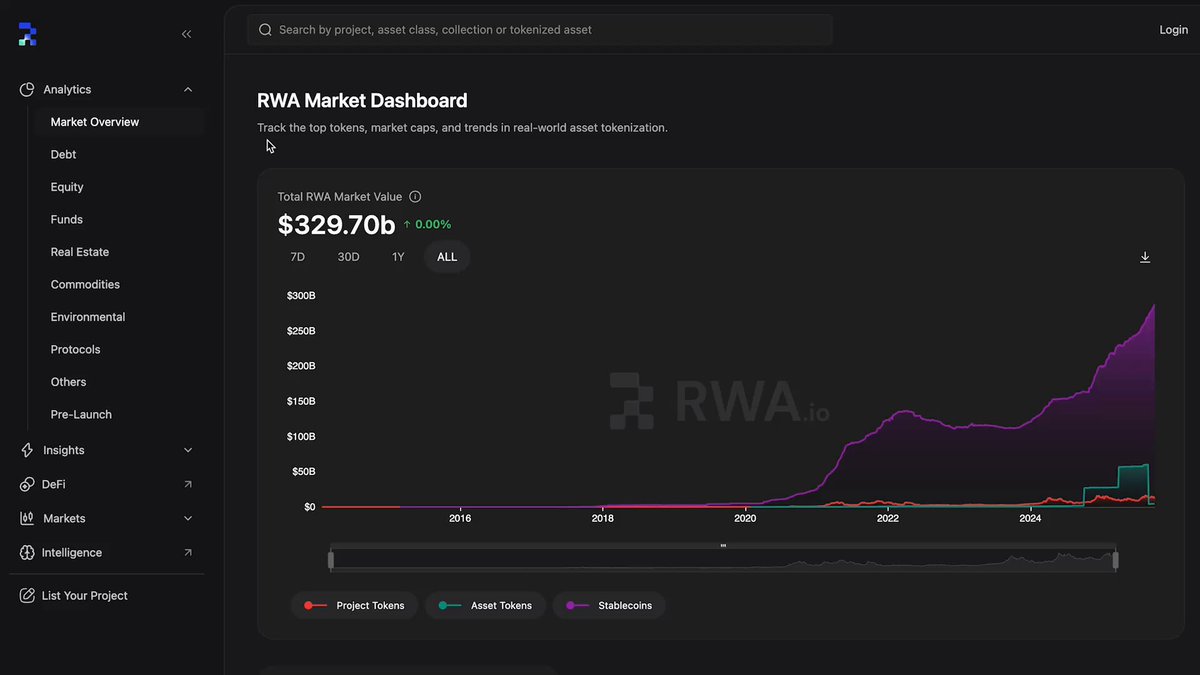Click the DeFi sidebar icon
The height and width of the screenshot is (675, 1200).
pos(26,484)
